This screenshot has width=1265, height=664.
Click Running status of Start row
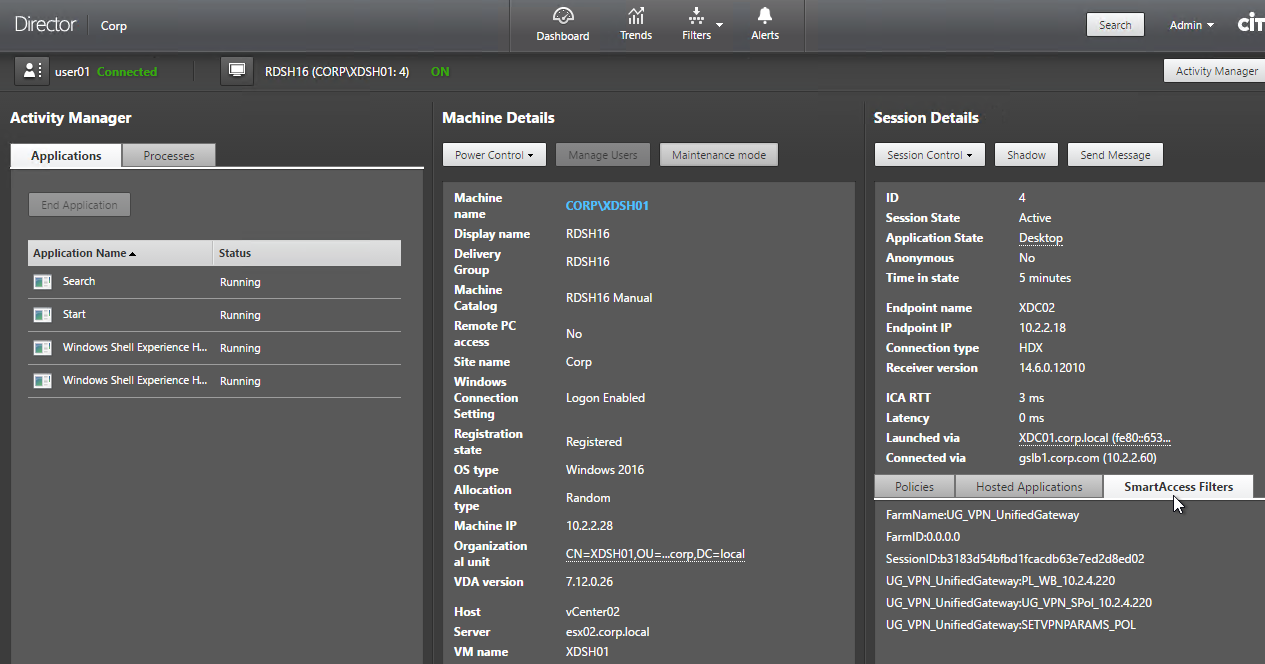click(240, 316)
